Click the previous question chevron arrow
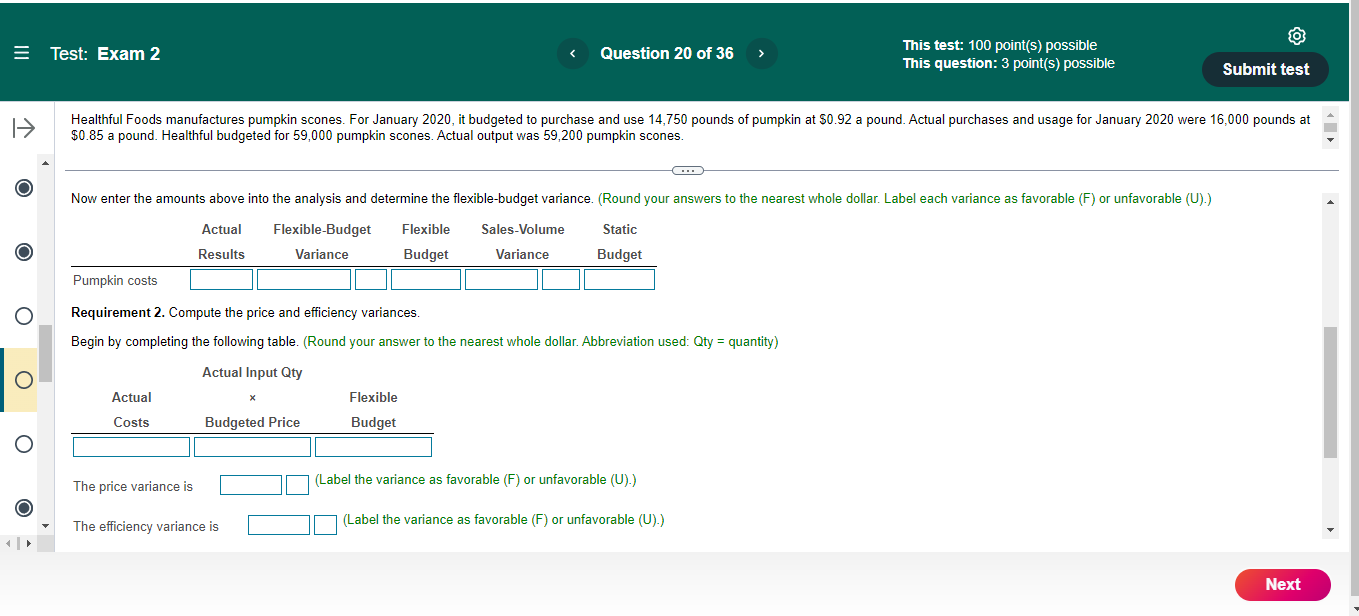The image size is (1359, 616). click(573, 53)
